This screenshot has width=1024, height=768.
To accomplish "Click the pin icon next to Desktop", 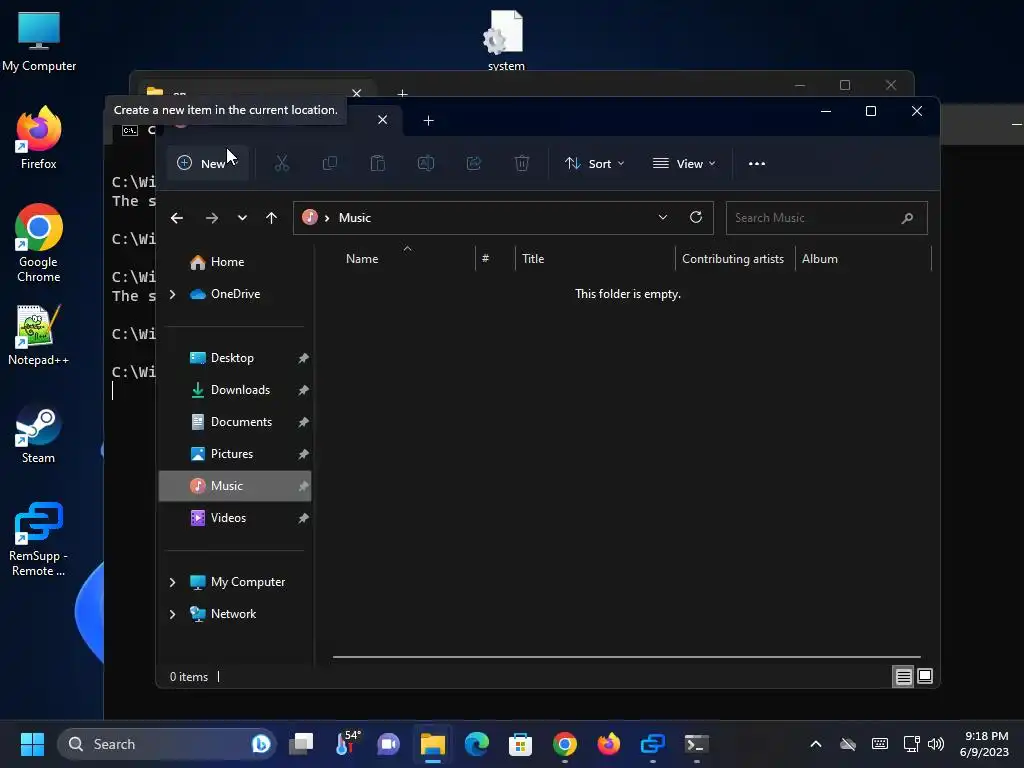I will 303,358.
